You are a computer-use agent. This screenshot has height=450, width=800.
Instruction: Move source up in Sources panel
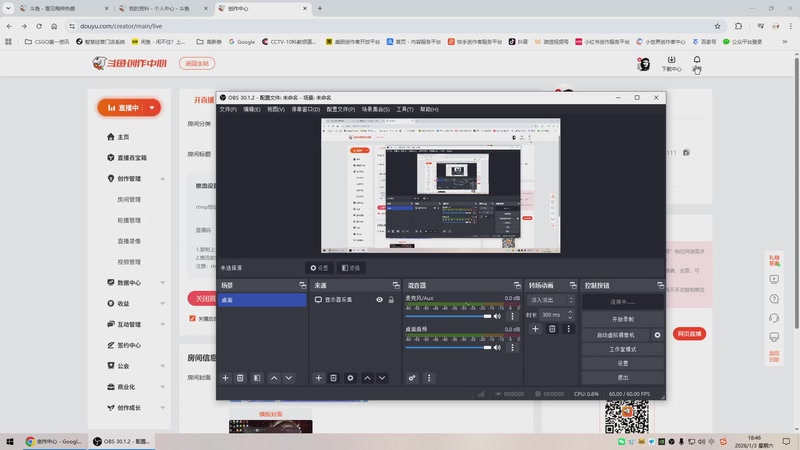coord(367,378)
